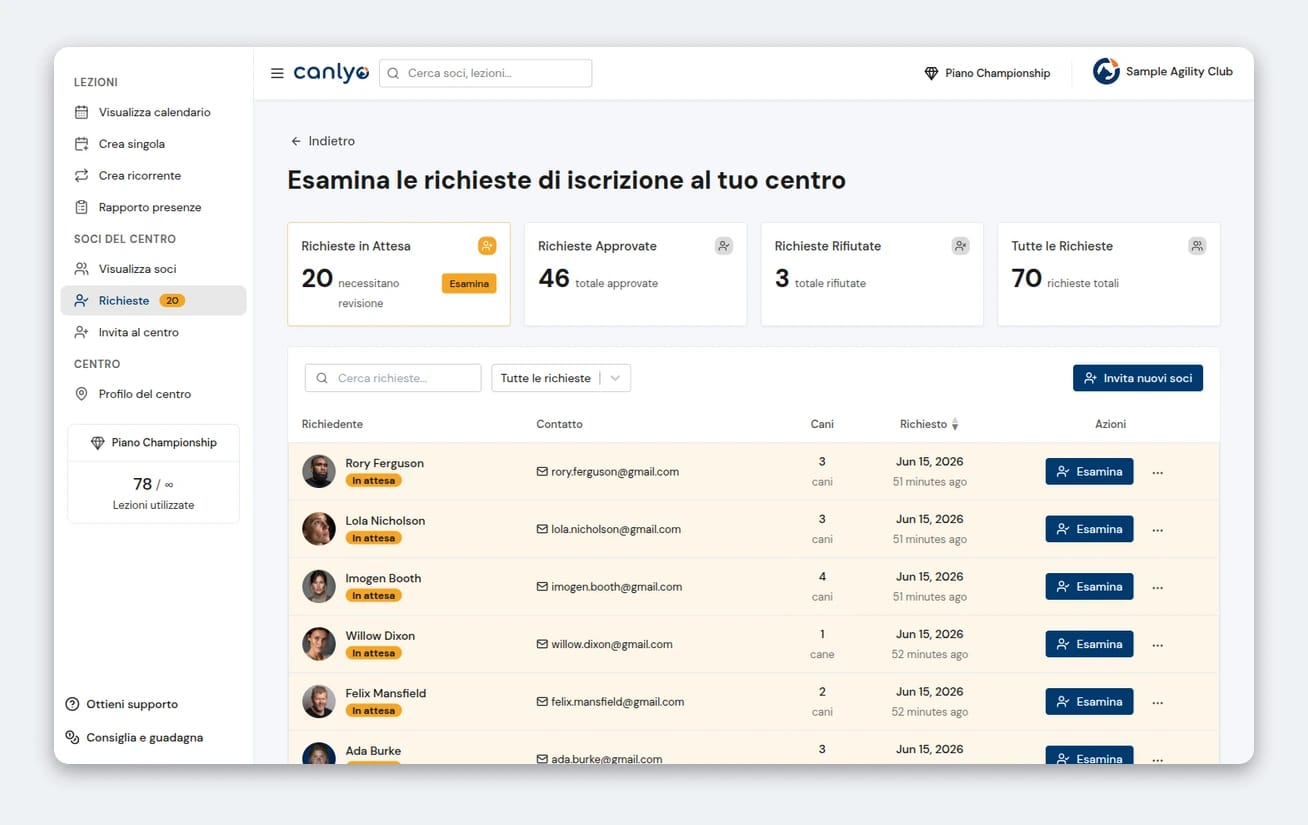1308x825 pixels.
Task: Click the mail icon for Rory Ferguson
Action: coord(542,472)
